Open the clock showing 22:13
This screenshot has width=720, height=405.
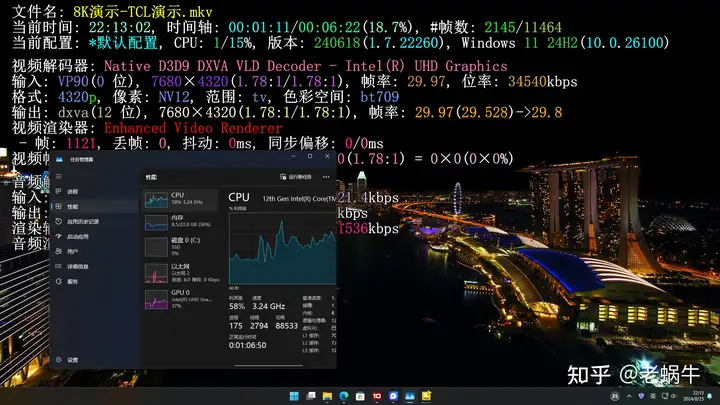pos(693,396)
